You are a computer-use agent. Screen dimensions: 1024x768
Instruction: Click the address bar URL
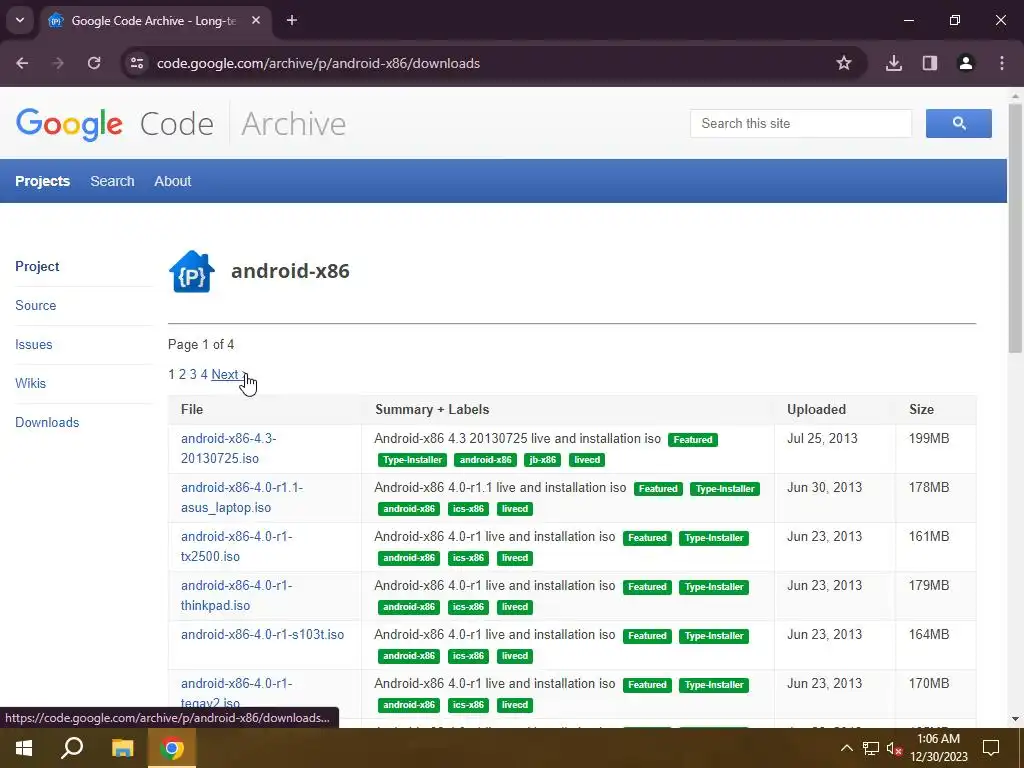click(x=318, y=63)
